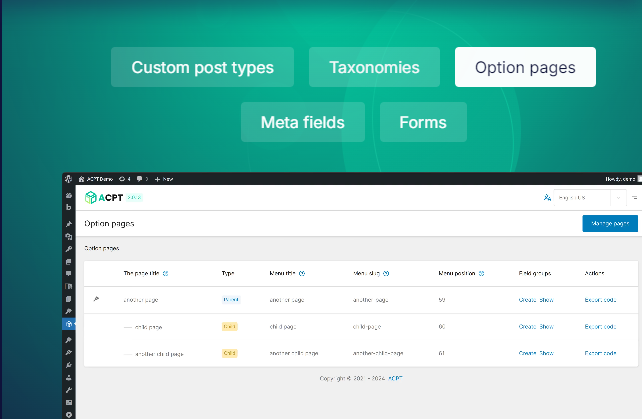Viewport: 642px width, 419px height.
Task: Select the Option pages tab
Action: [x=525, y=68]
